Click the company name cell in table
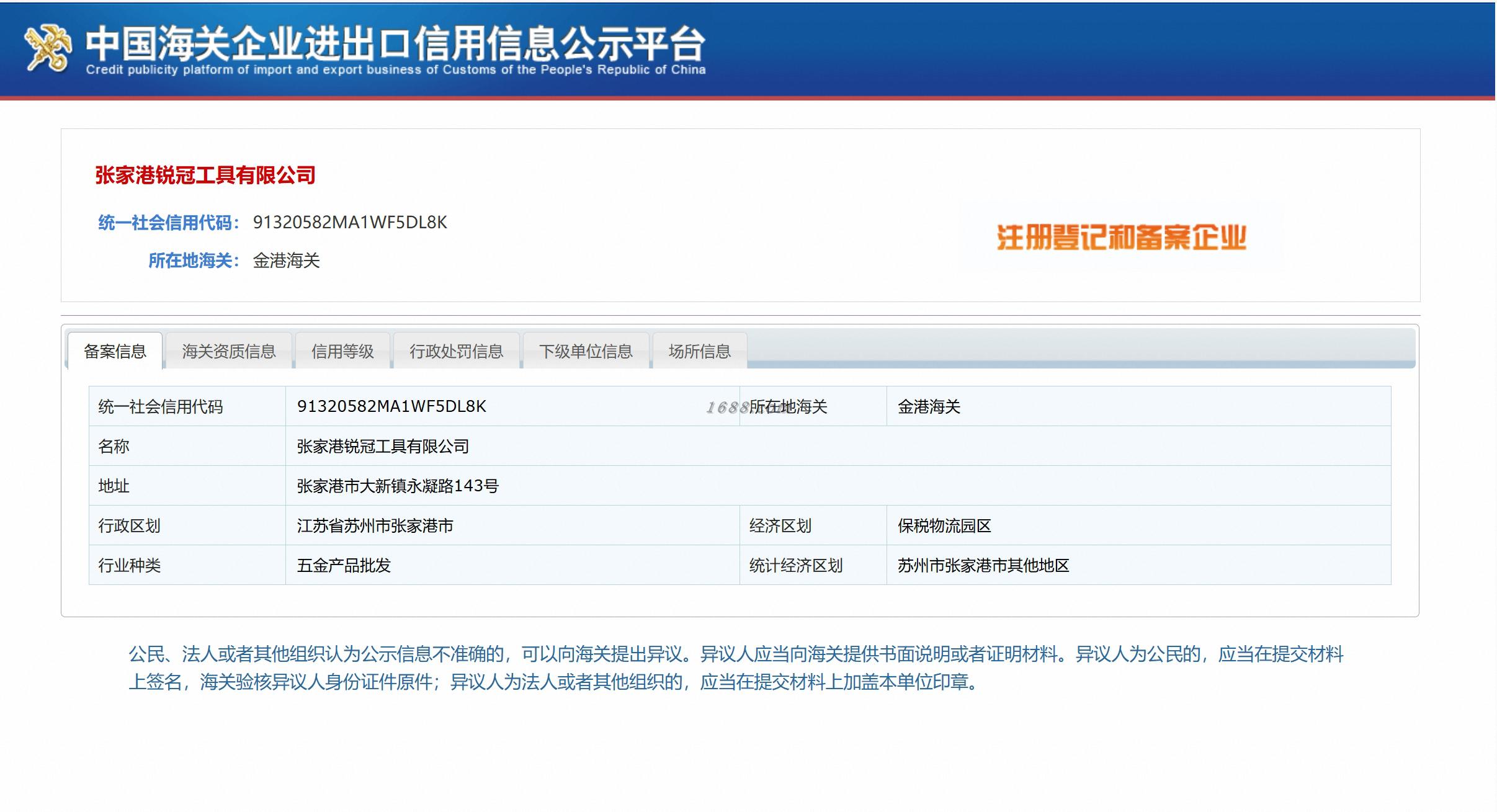This screenshot has height=812, width=1497. 383,446
